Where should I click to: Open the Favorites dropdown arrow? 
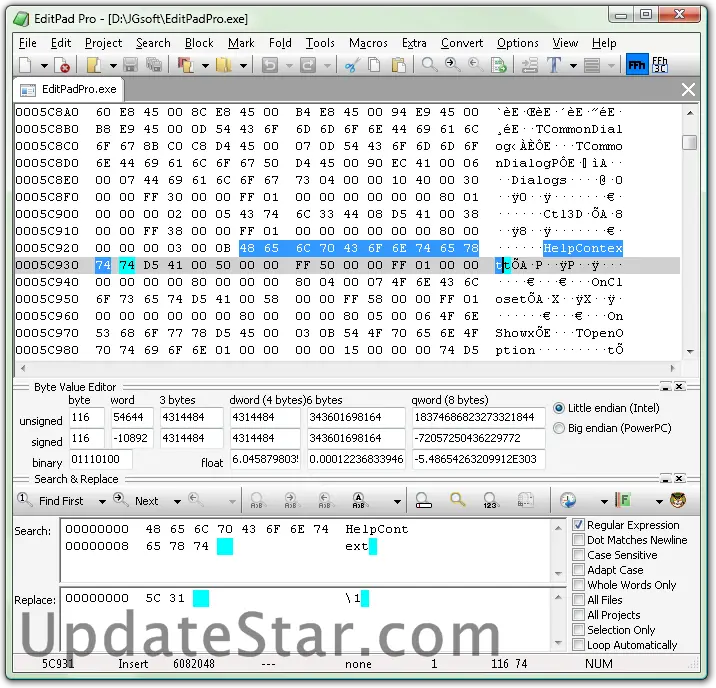tap(659, 501)
